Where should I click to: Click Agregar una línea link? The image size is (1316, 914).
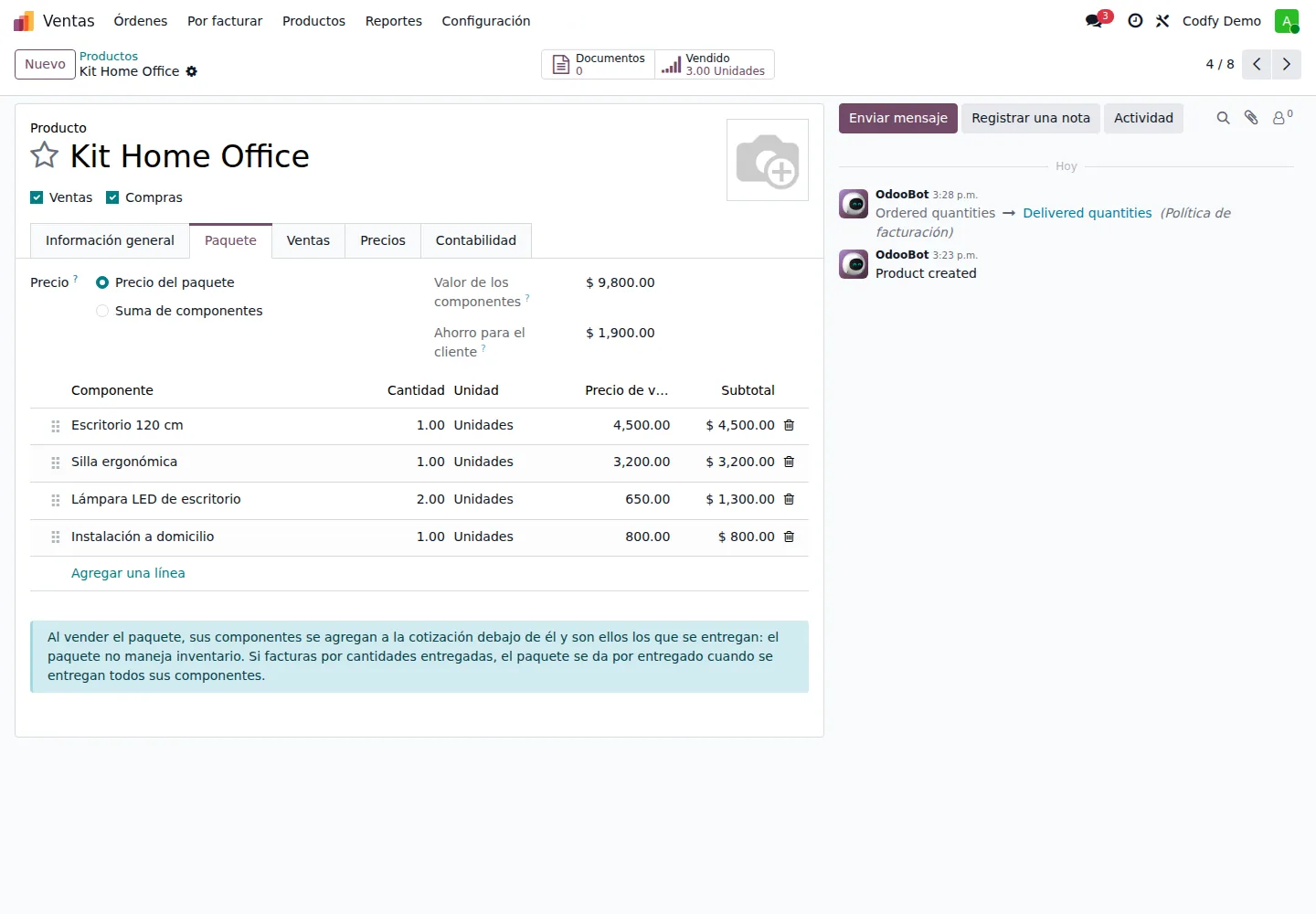point(128,573)
